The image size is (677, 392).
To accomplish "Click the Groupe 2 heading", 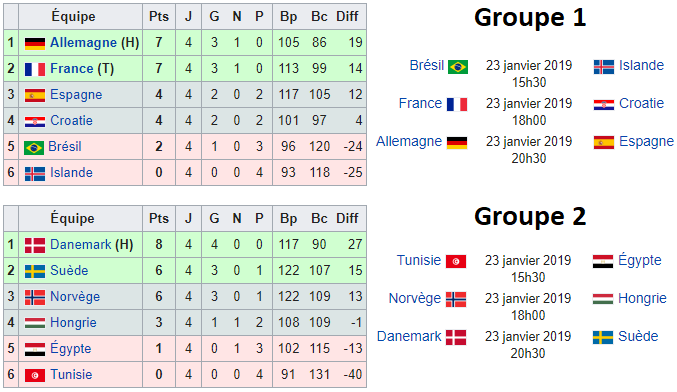I will 530,216.
